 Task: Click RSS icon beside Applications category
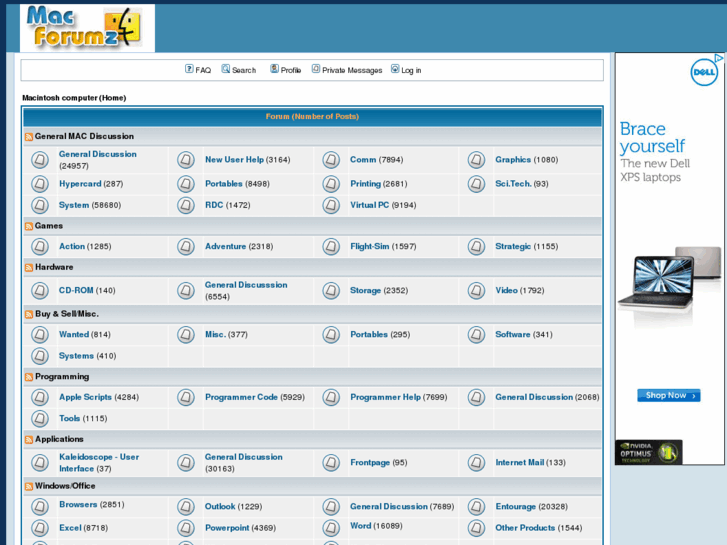point(29,440)
